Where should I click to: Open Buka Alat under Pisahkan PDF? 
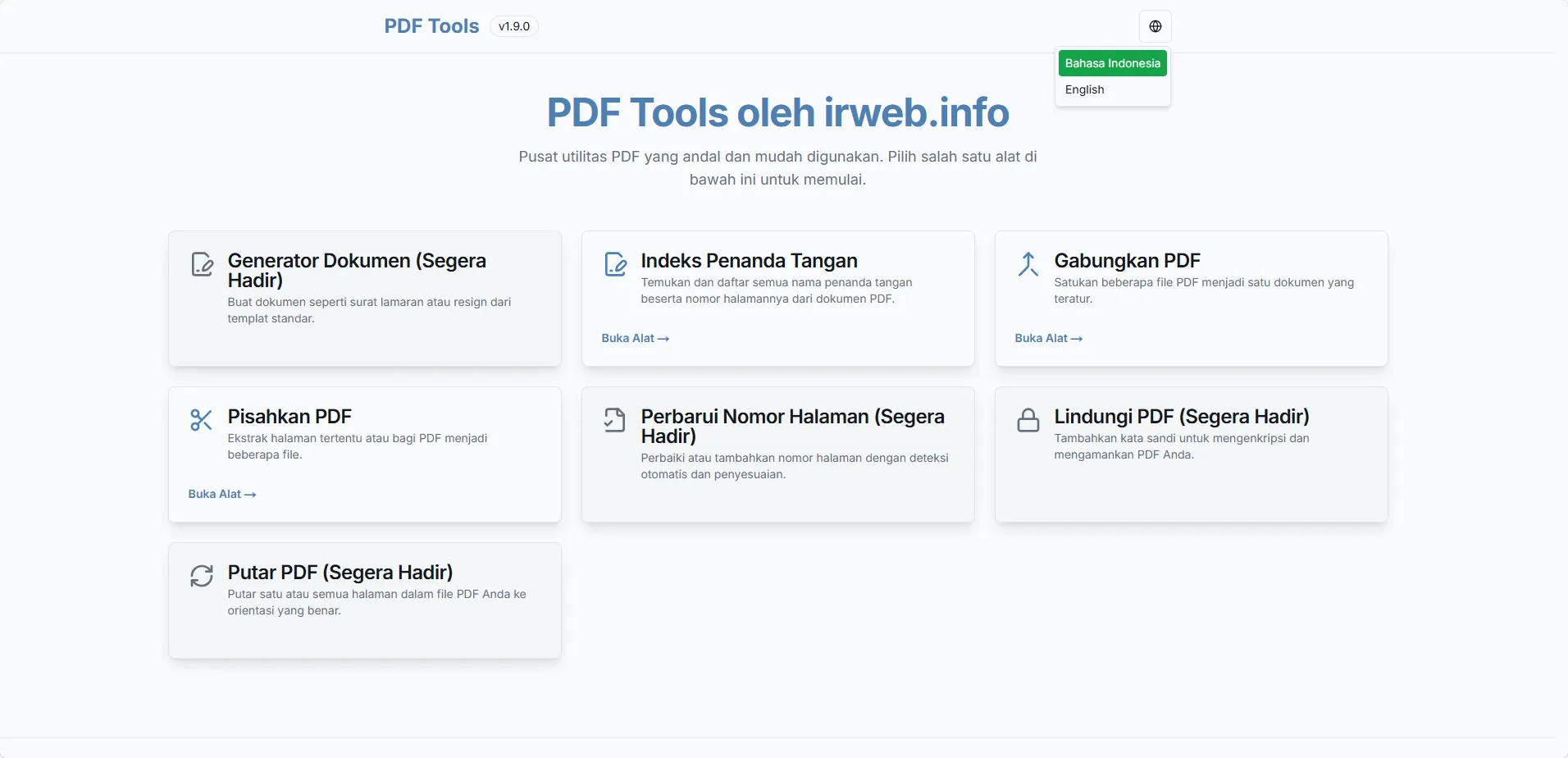click(221, 494)
